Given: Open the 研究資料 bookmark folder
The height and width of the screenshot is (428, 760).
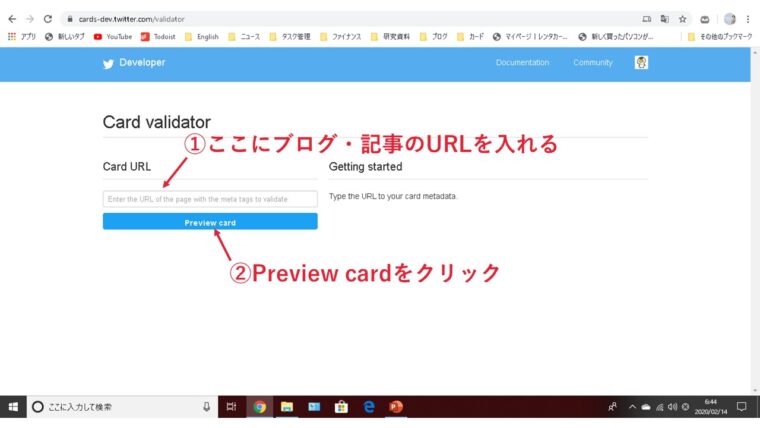Looking at the screenshot, I should [x=390, y=36].
